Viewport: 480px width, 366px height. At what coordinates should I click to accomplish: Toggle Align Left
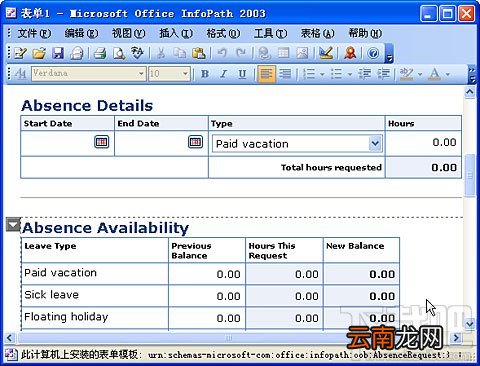(x=267, y=74)
